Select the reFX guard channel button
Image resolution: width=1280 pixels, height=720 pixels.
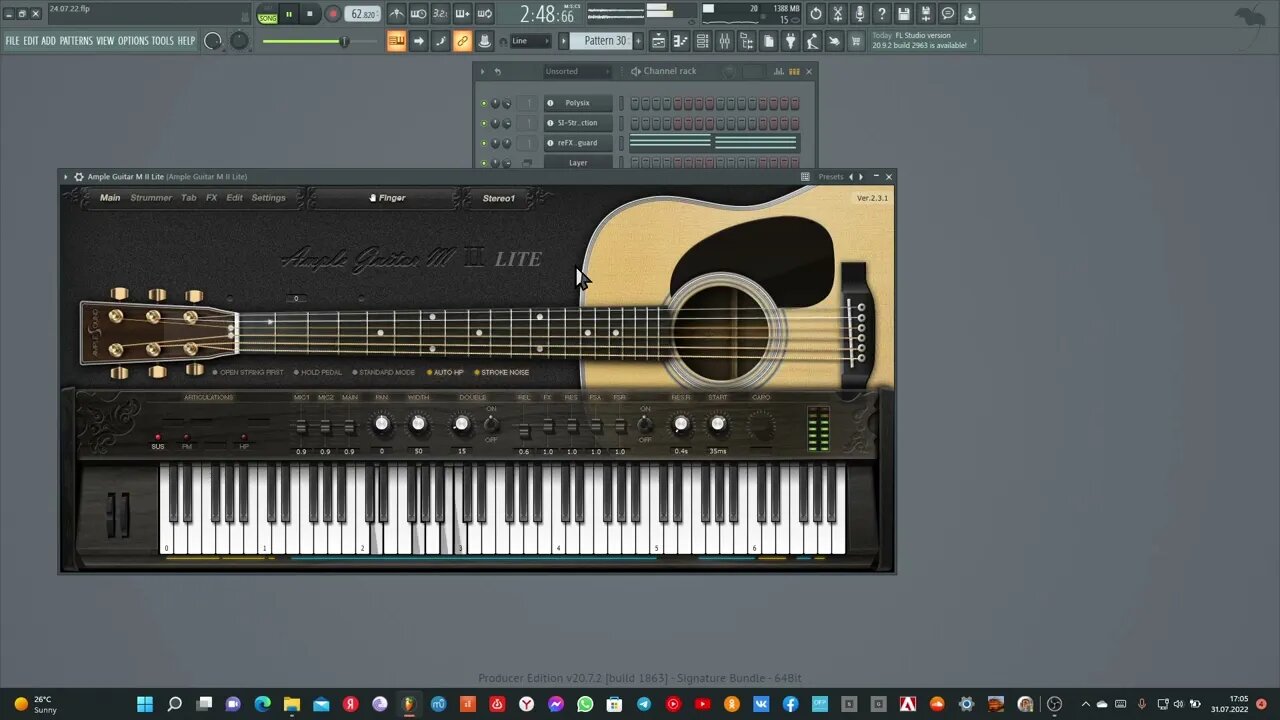coord(577,143)
